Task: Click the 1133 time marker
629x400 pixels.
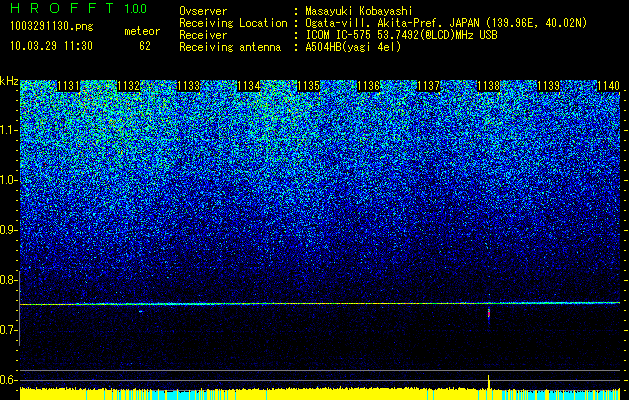Action: [189, 86]
